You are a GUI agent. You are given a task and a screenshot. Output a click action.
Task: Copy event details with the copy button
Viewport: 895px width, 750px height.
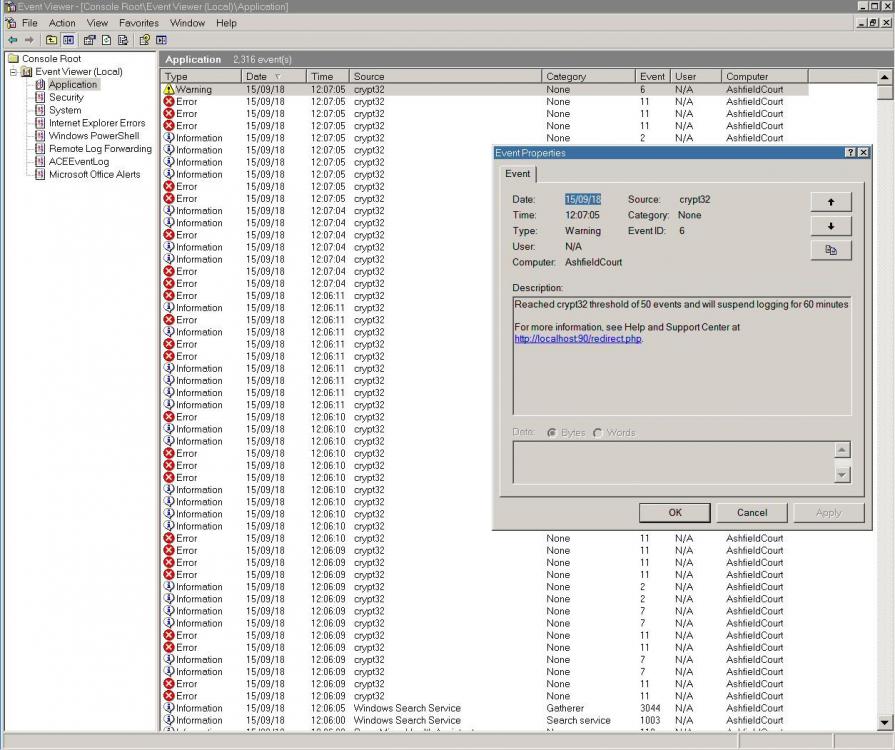tap(830, 250)
